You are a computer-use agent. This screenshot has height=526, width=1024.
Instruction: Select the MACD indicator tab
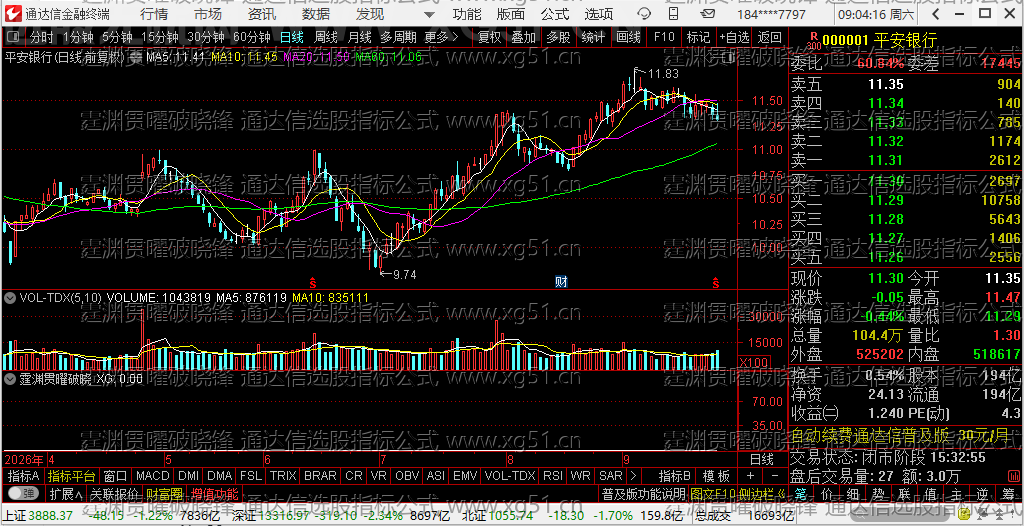click(152, 475)
